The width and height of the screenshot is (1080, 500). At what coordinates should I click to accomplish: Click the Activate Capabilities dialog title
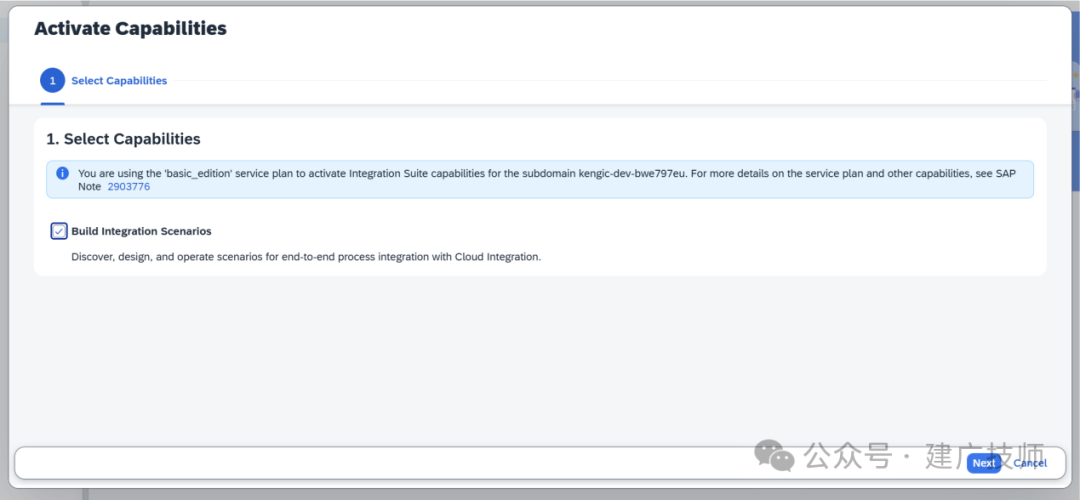[x=130, y=28]
